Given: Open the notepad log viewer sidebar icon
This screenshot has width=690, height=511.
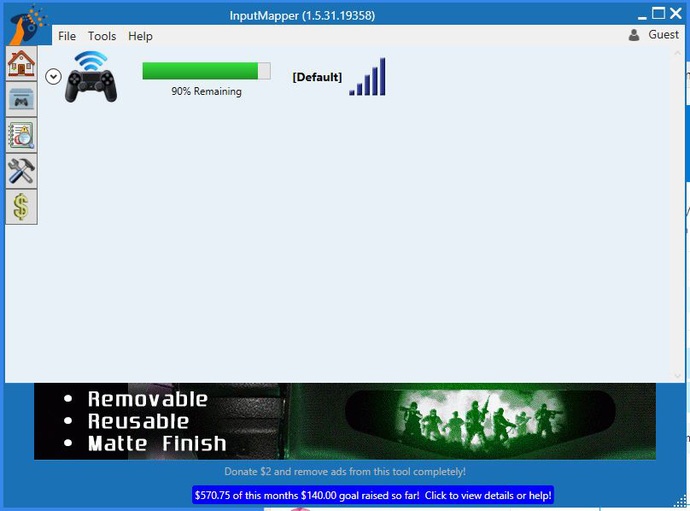Looking at the screenshot, I should (21, 136).
